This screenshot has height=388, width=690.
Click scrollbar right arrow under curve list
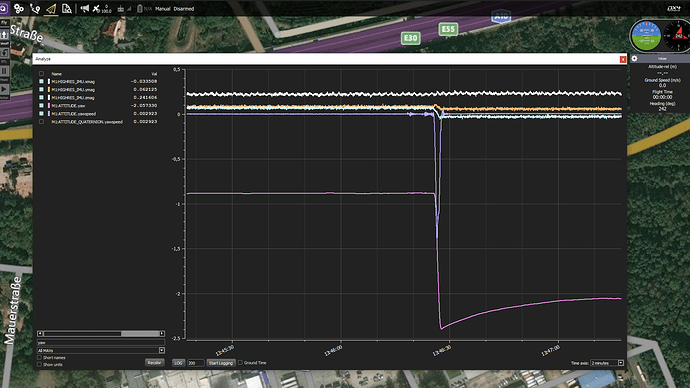pyautogui.click(x=162, y=333)
